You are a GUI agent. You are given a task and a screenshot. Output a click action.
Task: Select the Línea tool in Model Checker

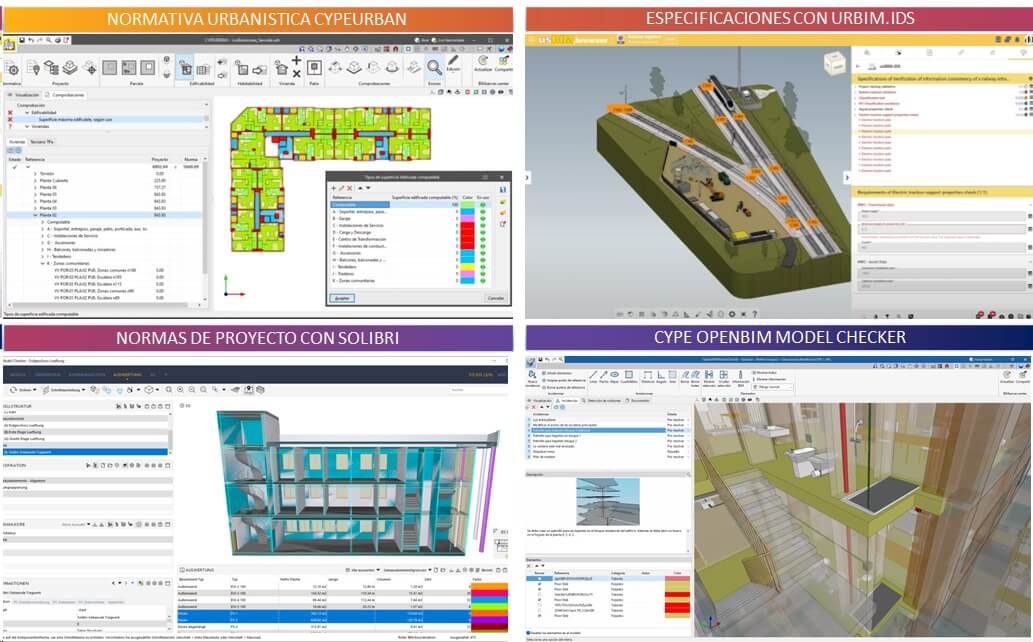coord(593,374)
